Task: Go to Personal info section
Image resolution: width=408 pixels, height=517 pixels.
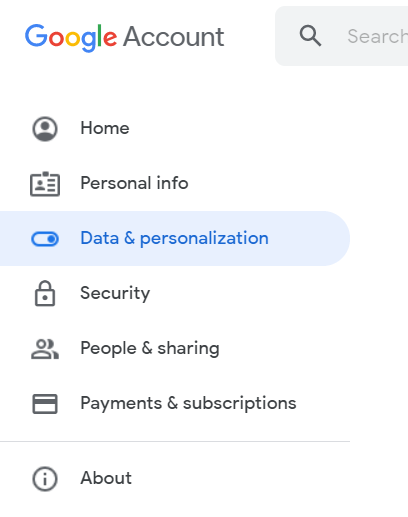Action: coord(134,183)
